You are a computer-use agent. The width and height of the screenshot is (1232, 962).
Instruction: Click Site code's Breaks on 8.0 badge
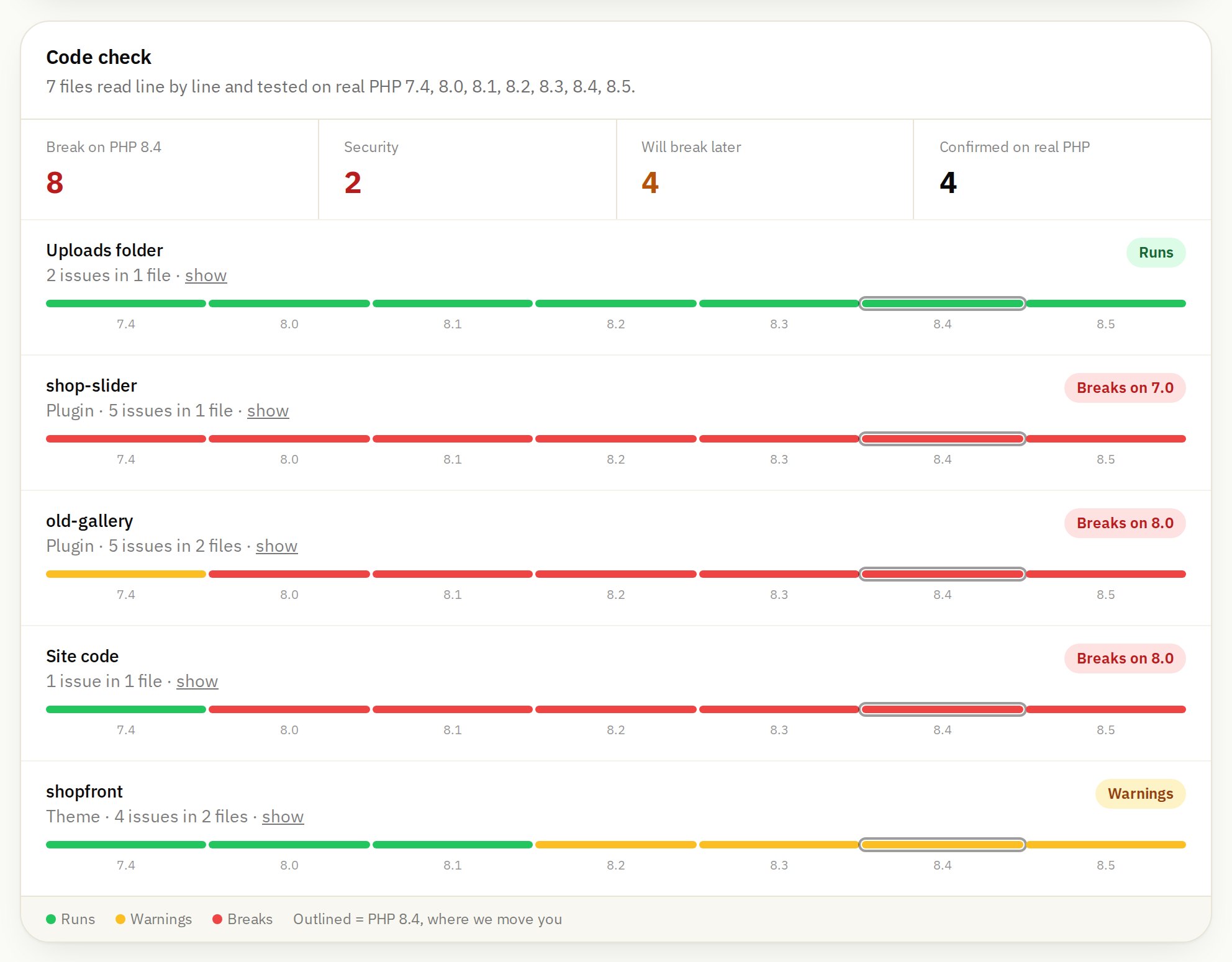tap(1125, 659)
